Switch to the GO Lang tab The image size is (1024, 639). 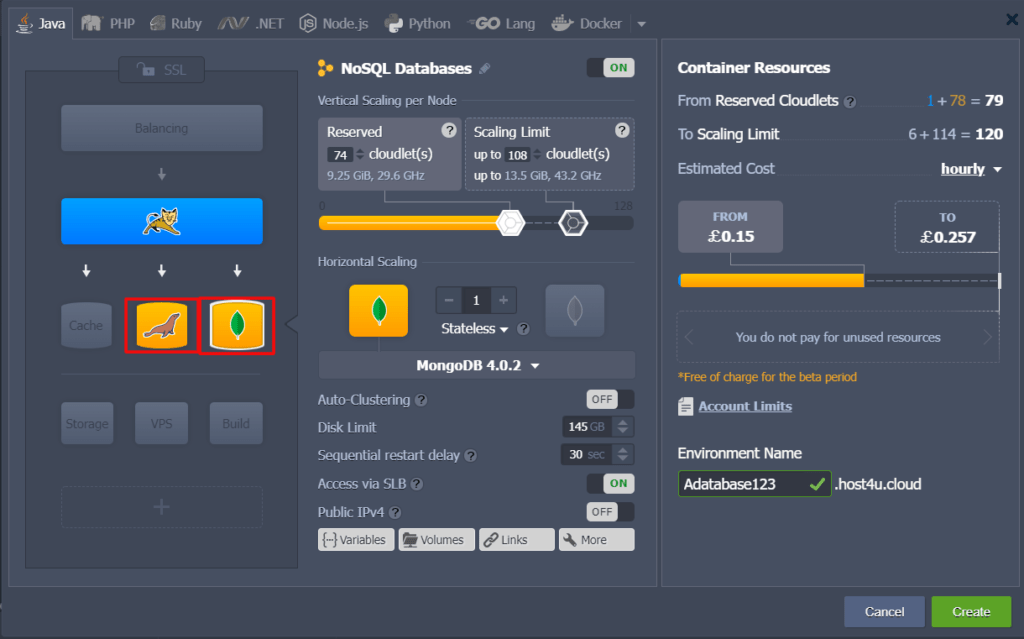point(502,24)
